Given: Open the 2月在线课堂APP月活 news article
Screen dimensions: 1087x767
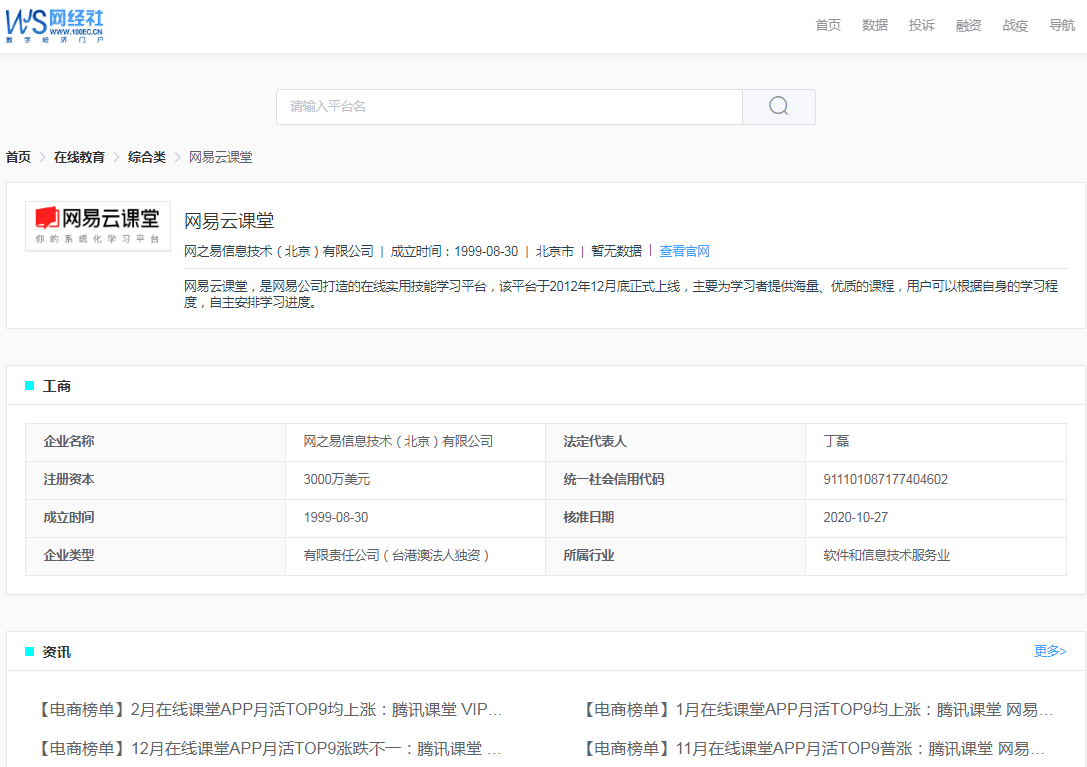Looking at the screenshot, I should tap(269, 709).
